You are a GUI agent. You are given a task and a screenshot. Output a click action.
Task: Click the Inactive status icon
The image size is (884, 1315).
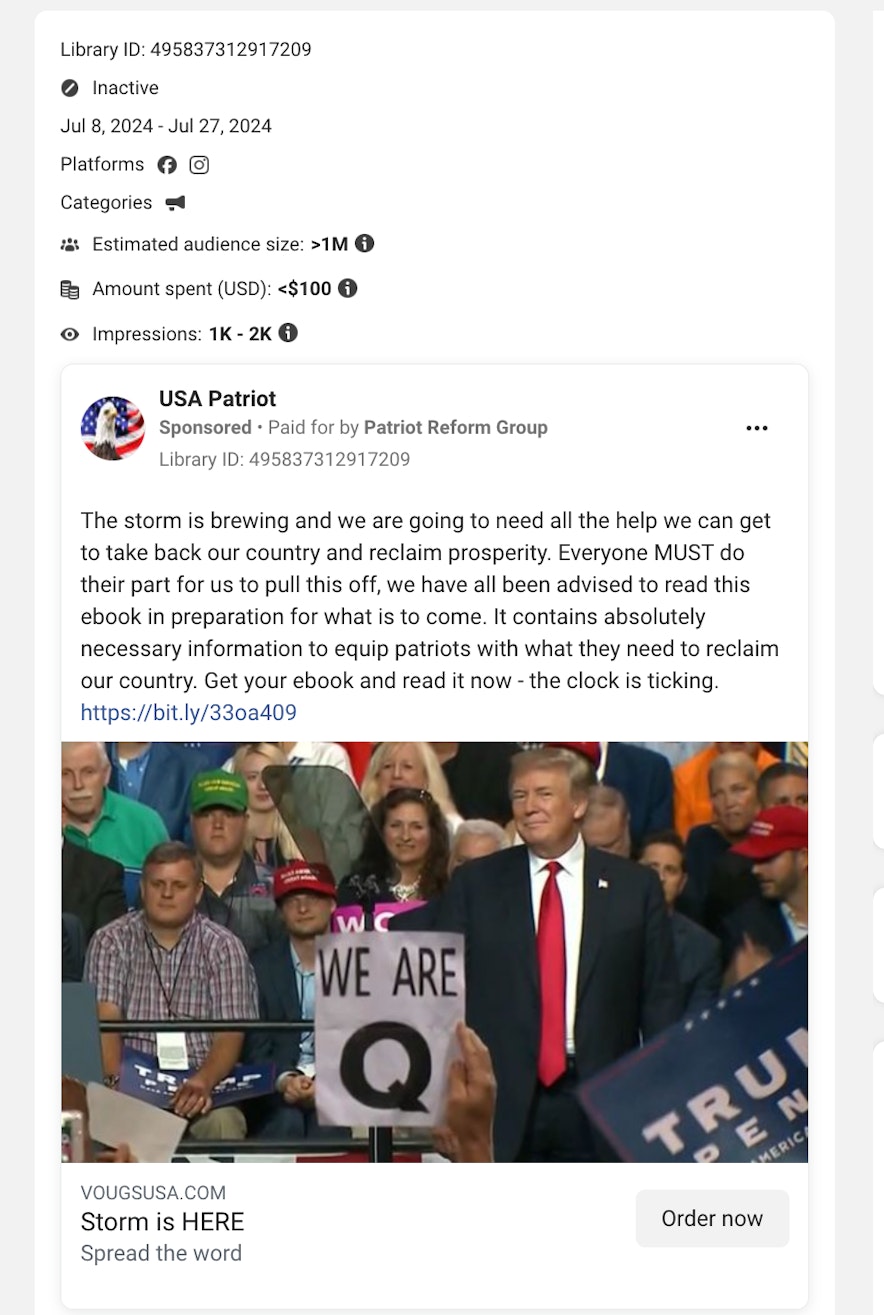[70, 88]
